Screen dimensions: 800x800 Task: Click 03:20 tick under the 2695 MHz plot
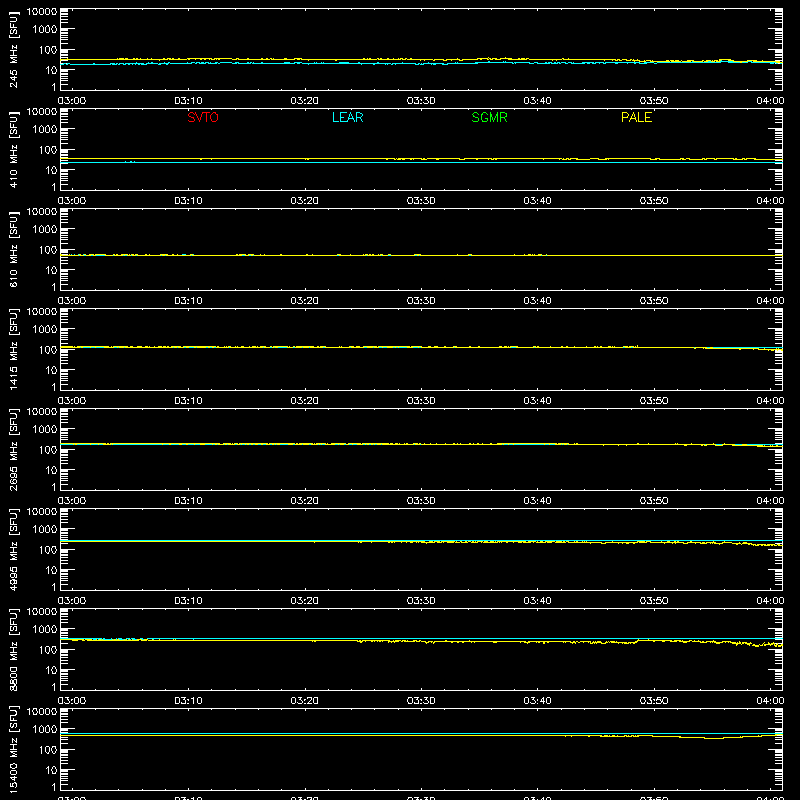coord(305,501)
